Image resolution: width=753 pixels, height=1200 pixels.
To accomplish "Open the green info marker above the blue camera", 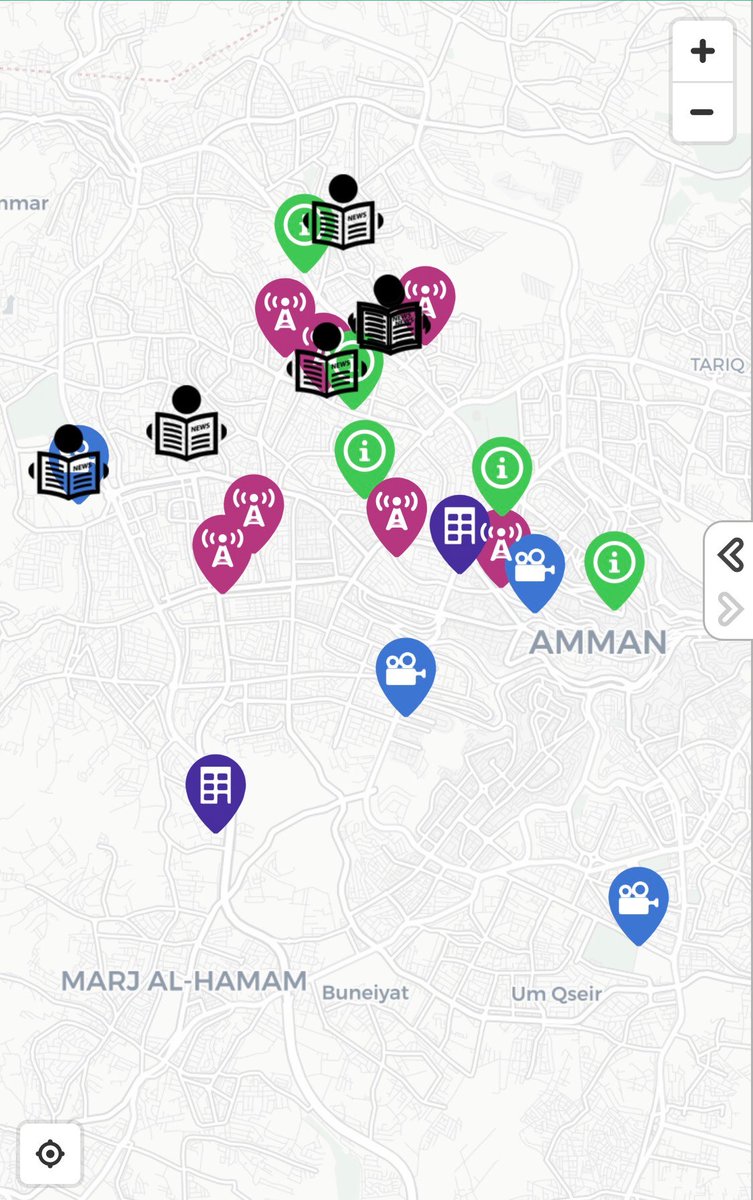I will 502,475.
